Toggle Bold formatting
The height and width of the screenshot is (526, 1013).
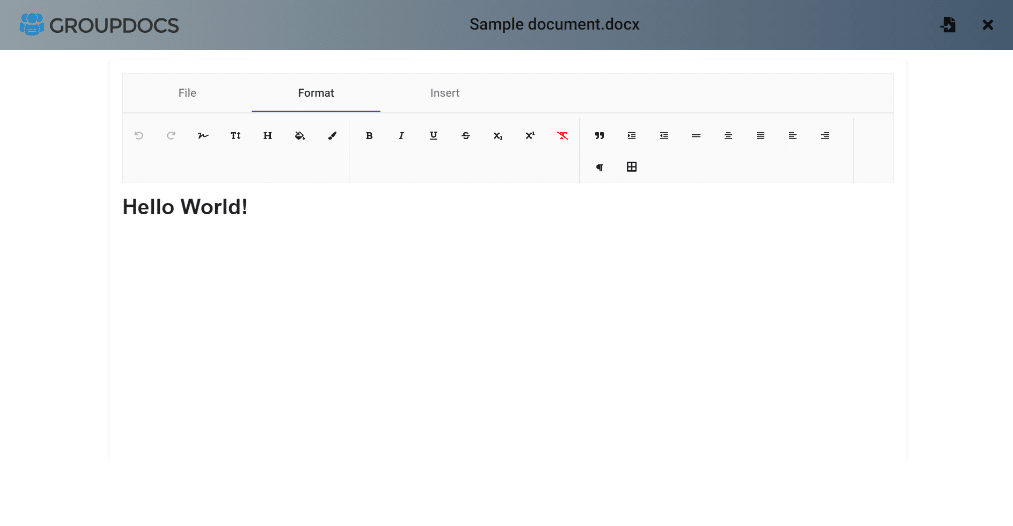369,136
